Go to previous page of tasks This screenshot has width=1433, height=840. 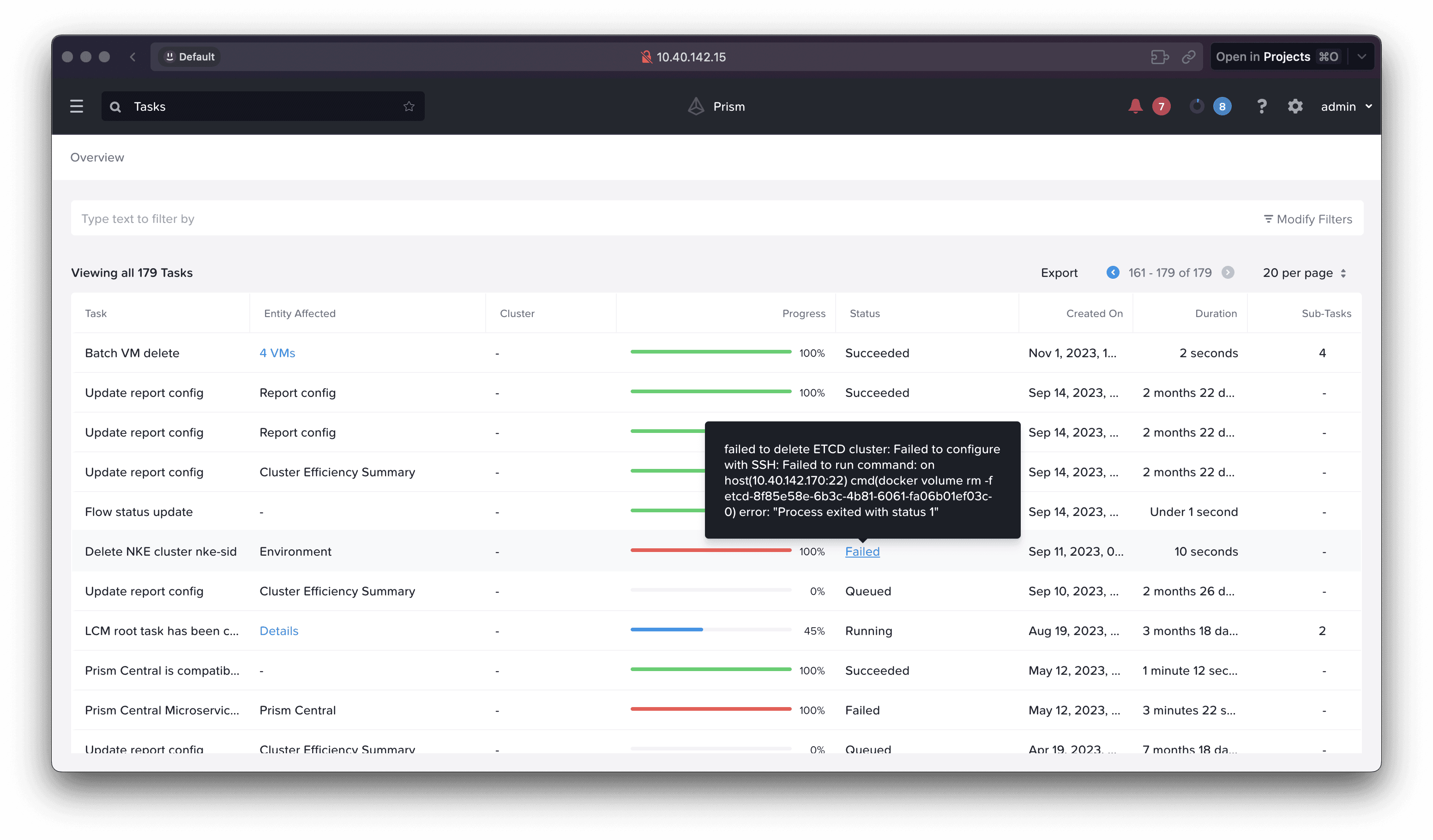[1113, 273]
